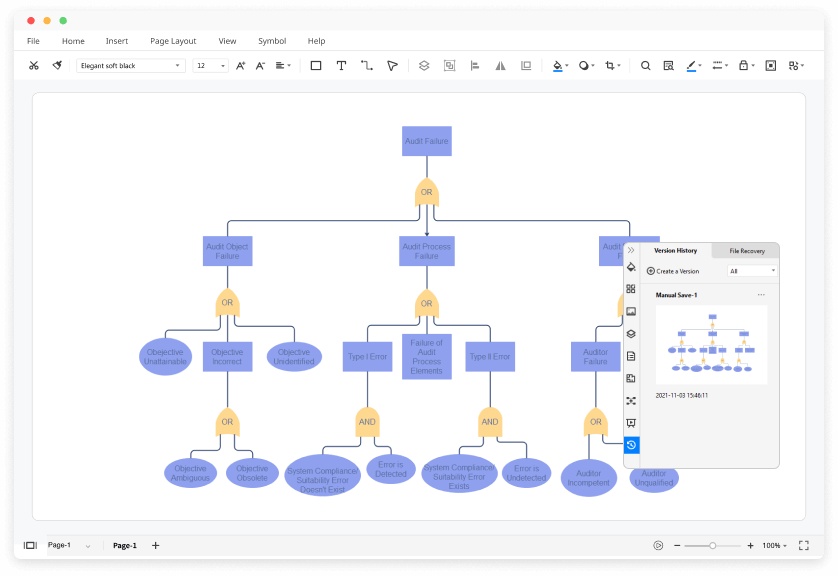
Task: Open the Page Layout menu
Action: tap(173, 41)
